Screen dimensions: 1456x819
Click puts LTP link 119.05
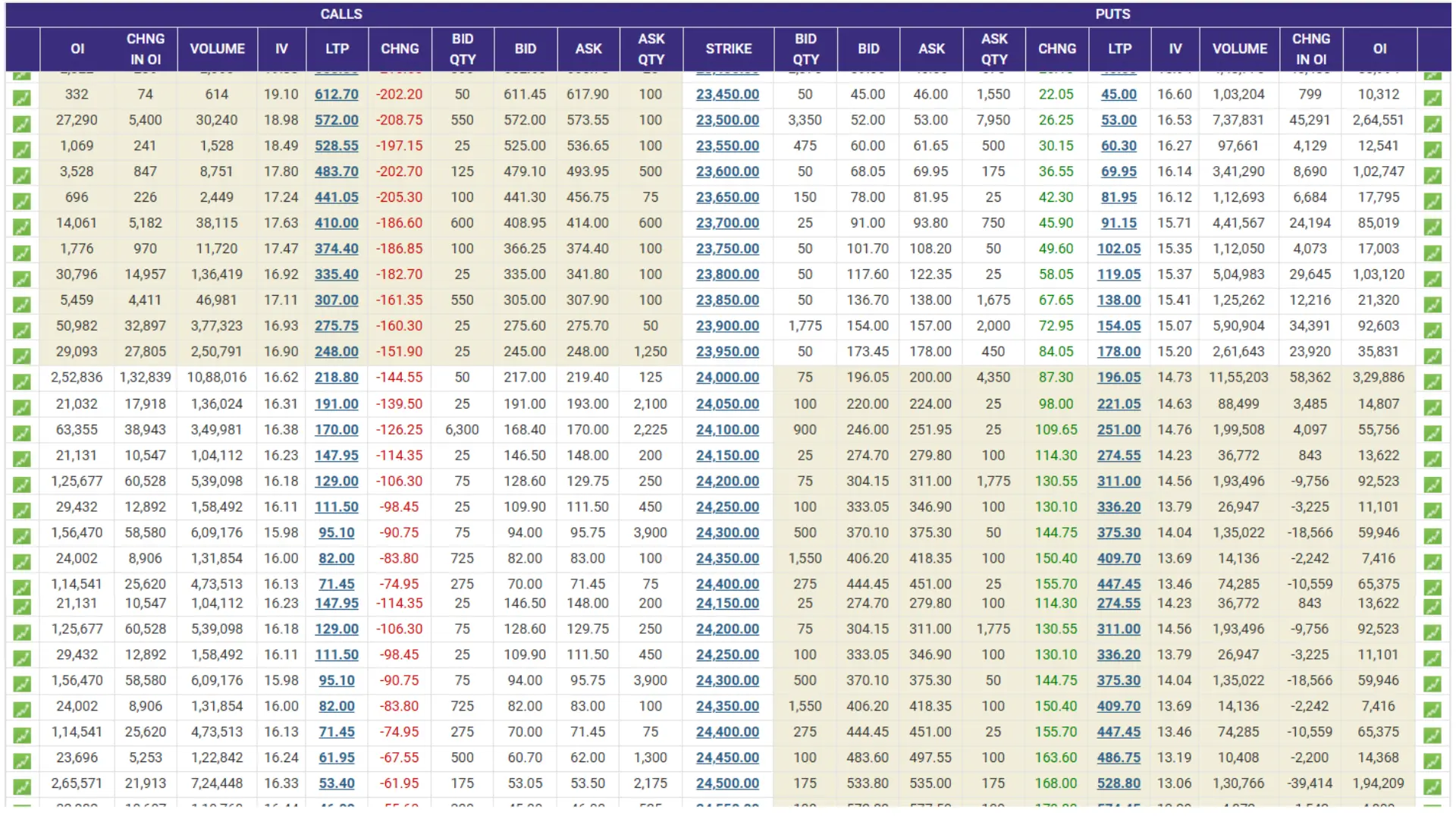1119,275
